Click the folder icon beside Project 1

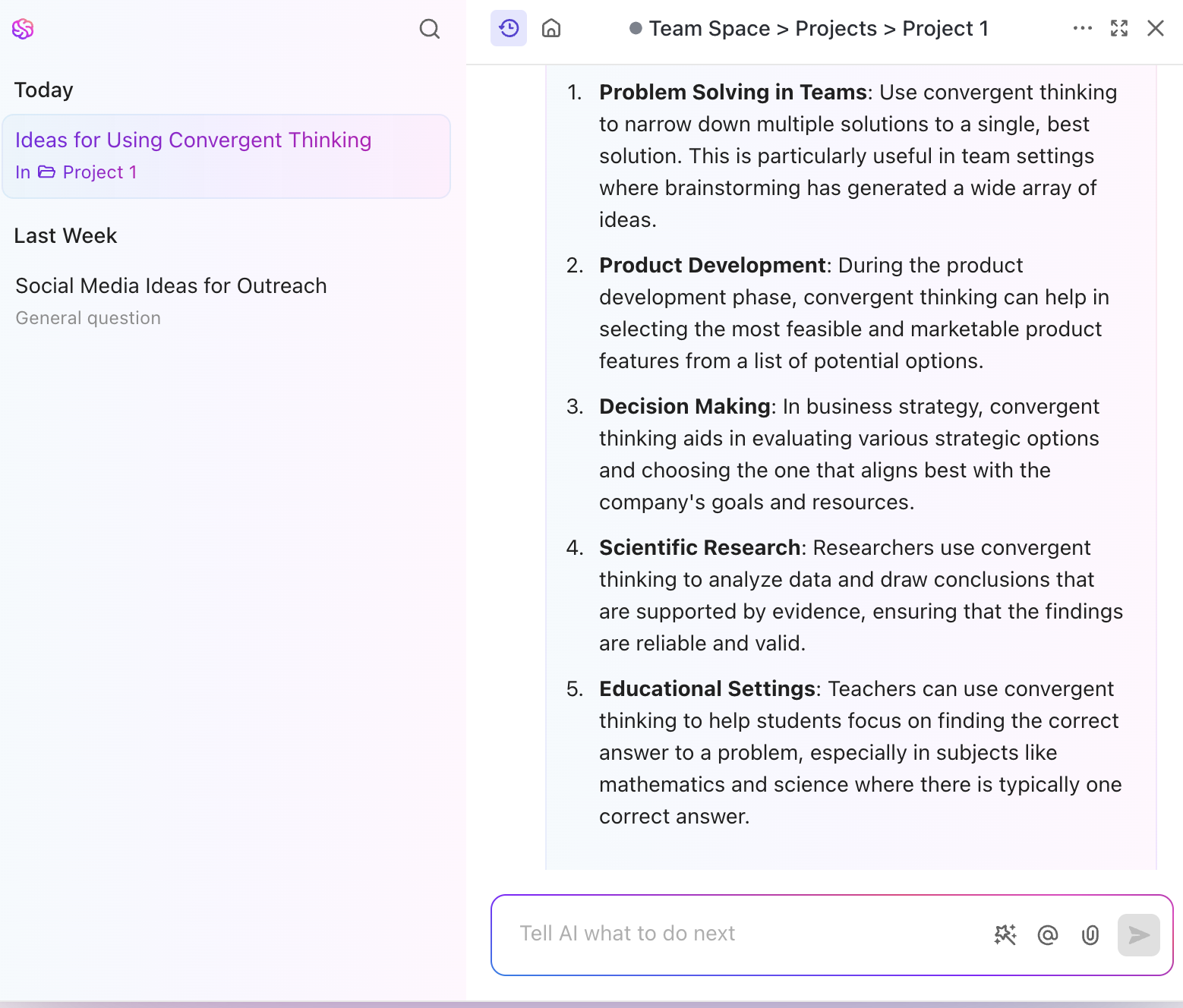(x=44, y=172)
